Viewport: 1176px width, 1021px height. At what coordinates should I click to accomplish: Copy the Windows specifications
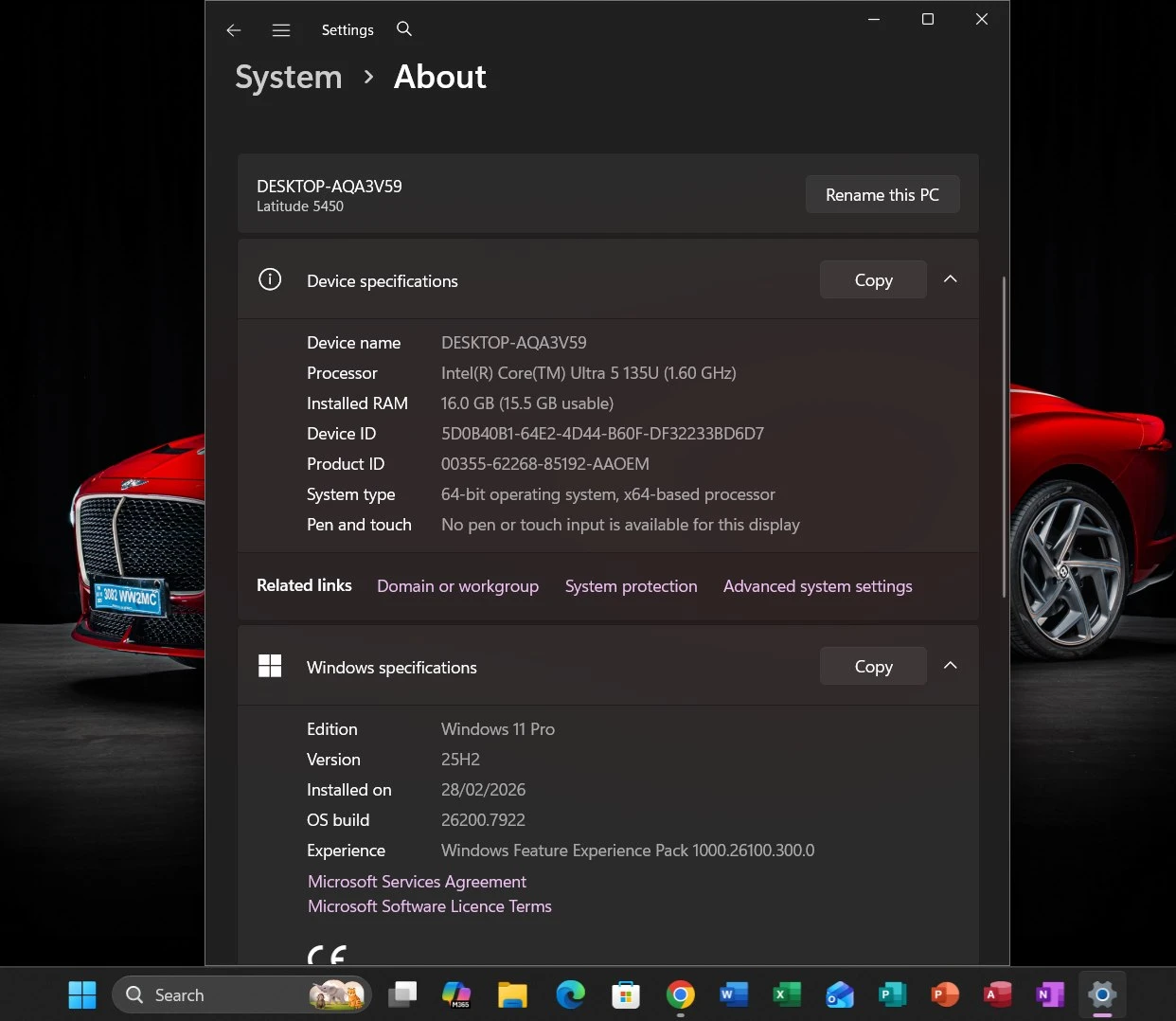point(872,667)
